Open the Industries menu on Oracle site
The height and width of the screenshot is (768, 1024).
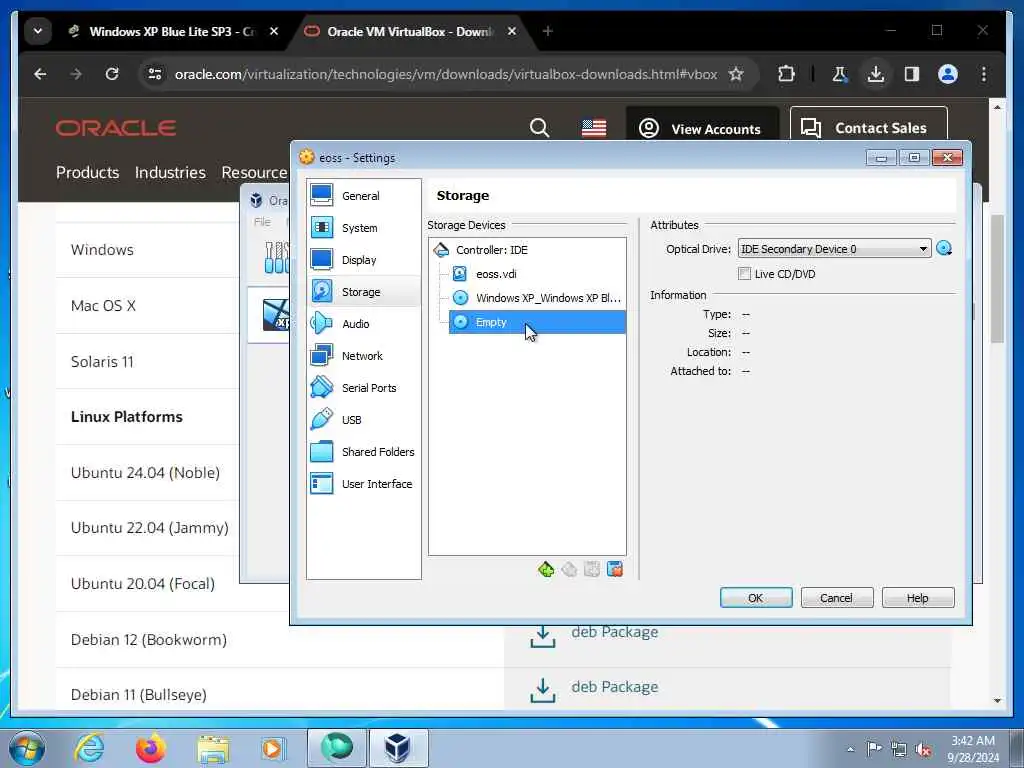[170, 172]
